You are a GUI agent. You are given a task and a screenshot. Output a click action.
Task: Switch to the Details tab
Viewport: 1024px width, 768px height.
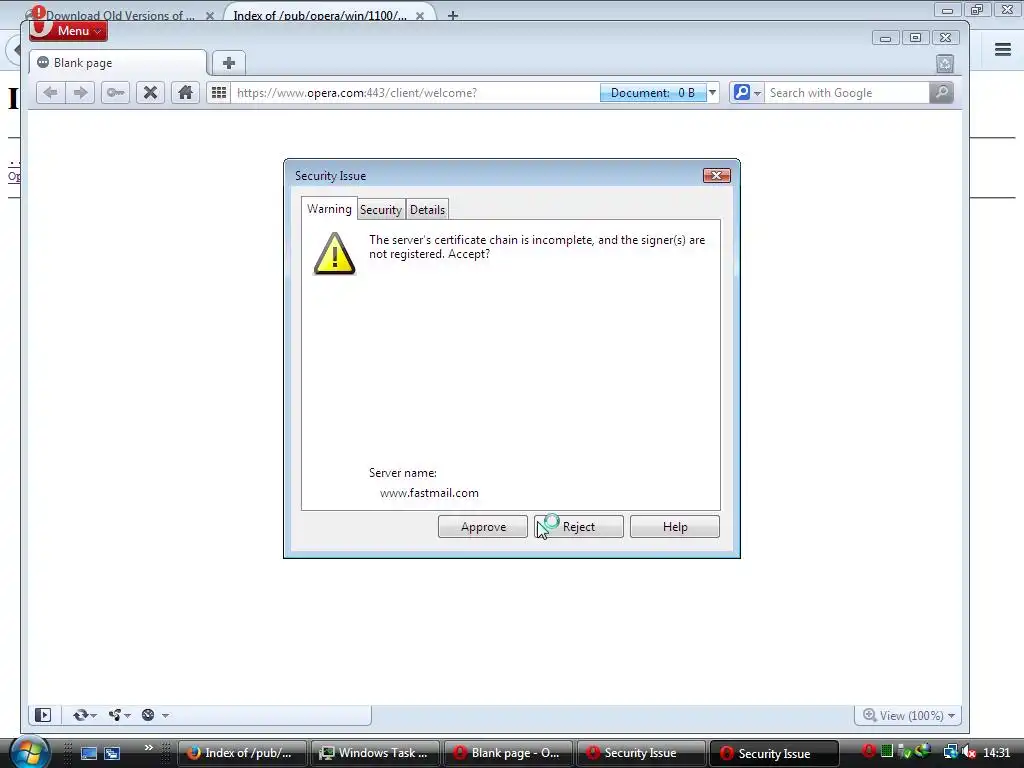tap(427, 210)
